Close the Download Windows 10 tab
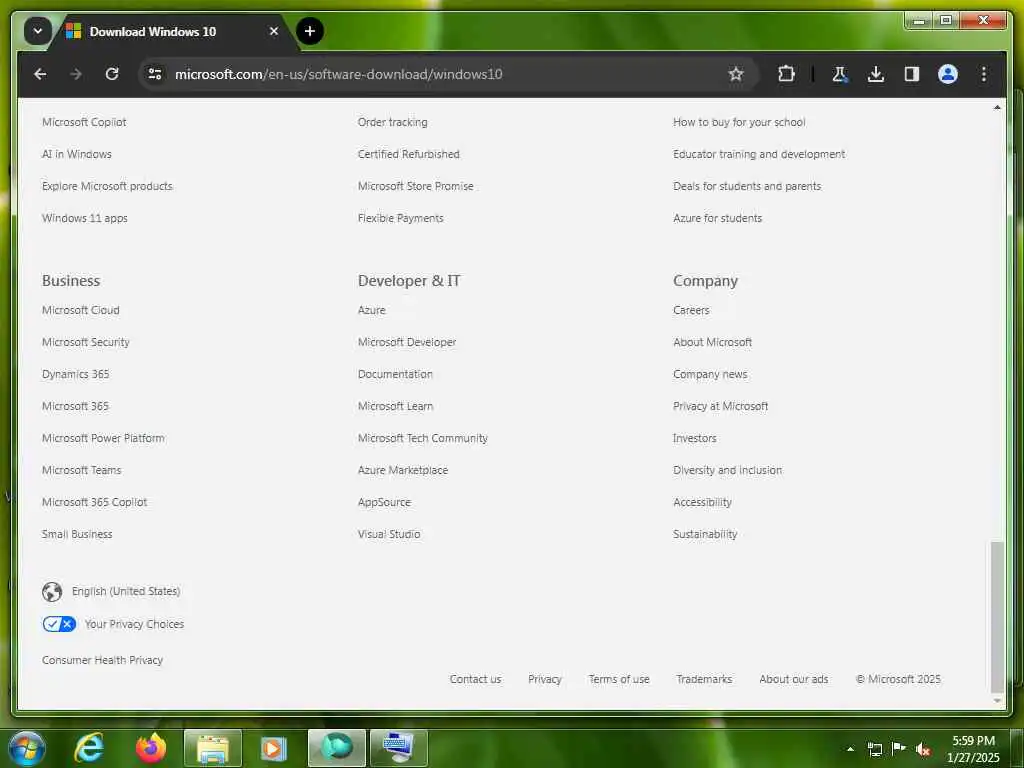 click(x=274, y=31)
